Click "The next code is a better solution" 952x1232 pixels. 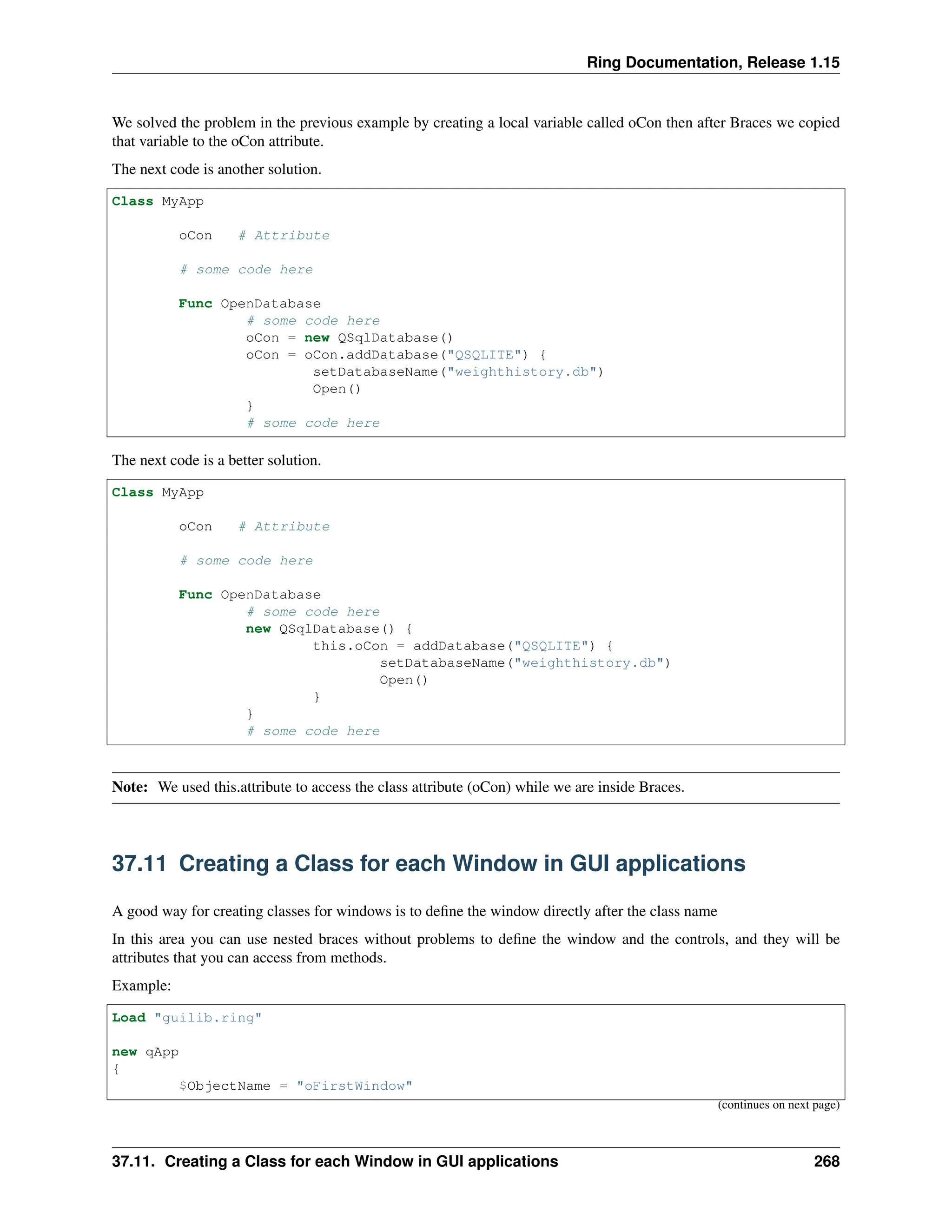(216, 460)
